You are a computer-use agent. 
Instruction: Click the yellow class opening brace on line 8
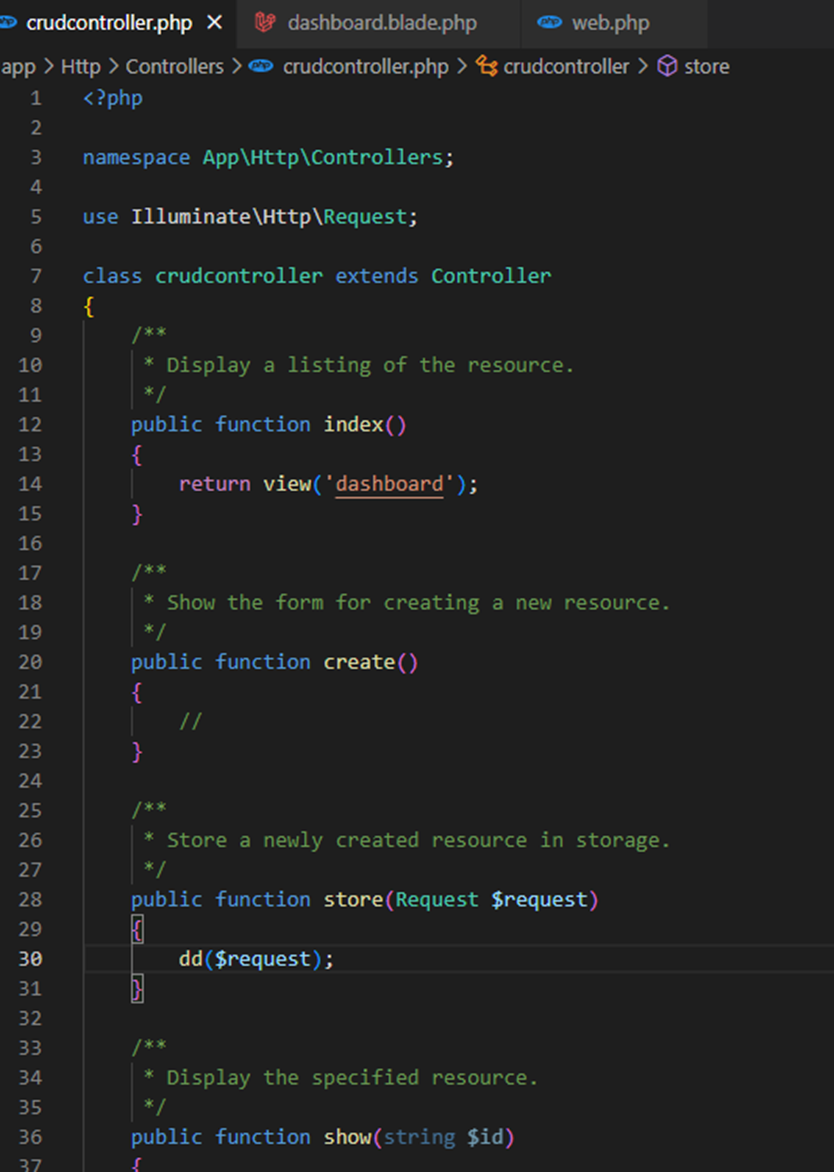click(89, 306)
